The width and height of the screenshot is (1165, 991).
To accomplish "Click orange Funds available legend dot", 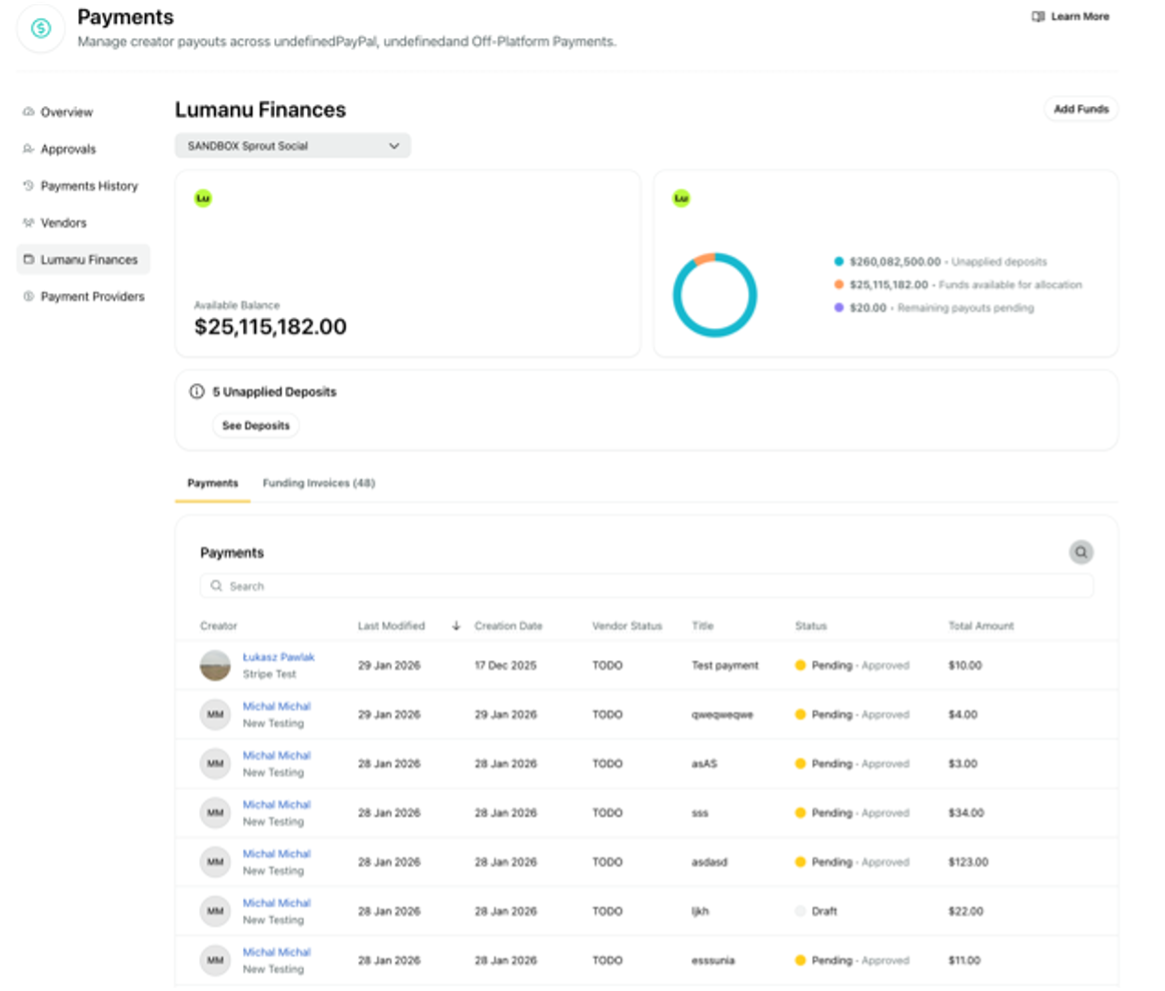I will pyautogui.click(x=839, y=285).
